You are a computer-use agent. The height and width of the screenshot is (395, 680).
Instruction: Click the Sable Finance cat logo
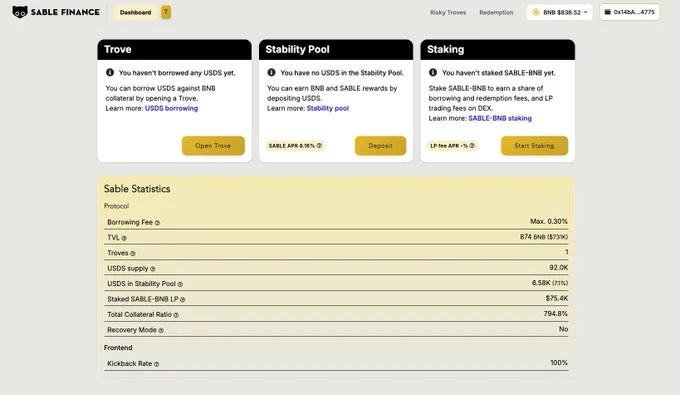pos(20,12)
